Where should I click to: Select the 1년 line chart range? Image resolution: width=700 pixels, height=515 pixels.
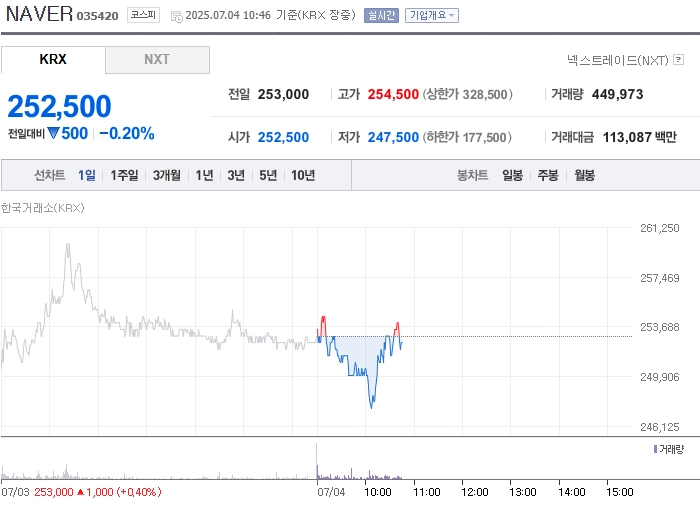(x=204, y=175)
